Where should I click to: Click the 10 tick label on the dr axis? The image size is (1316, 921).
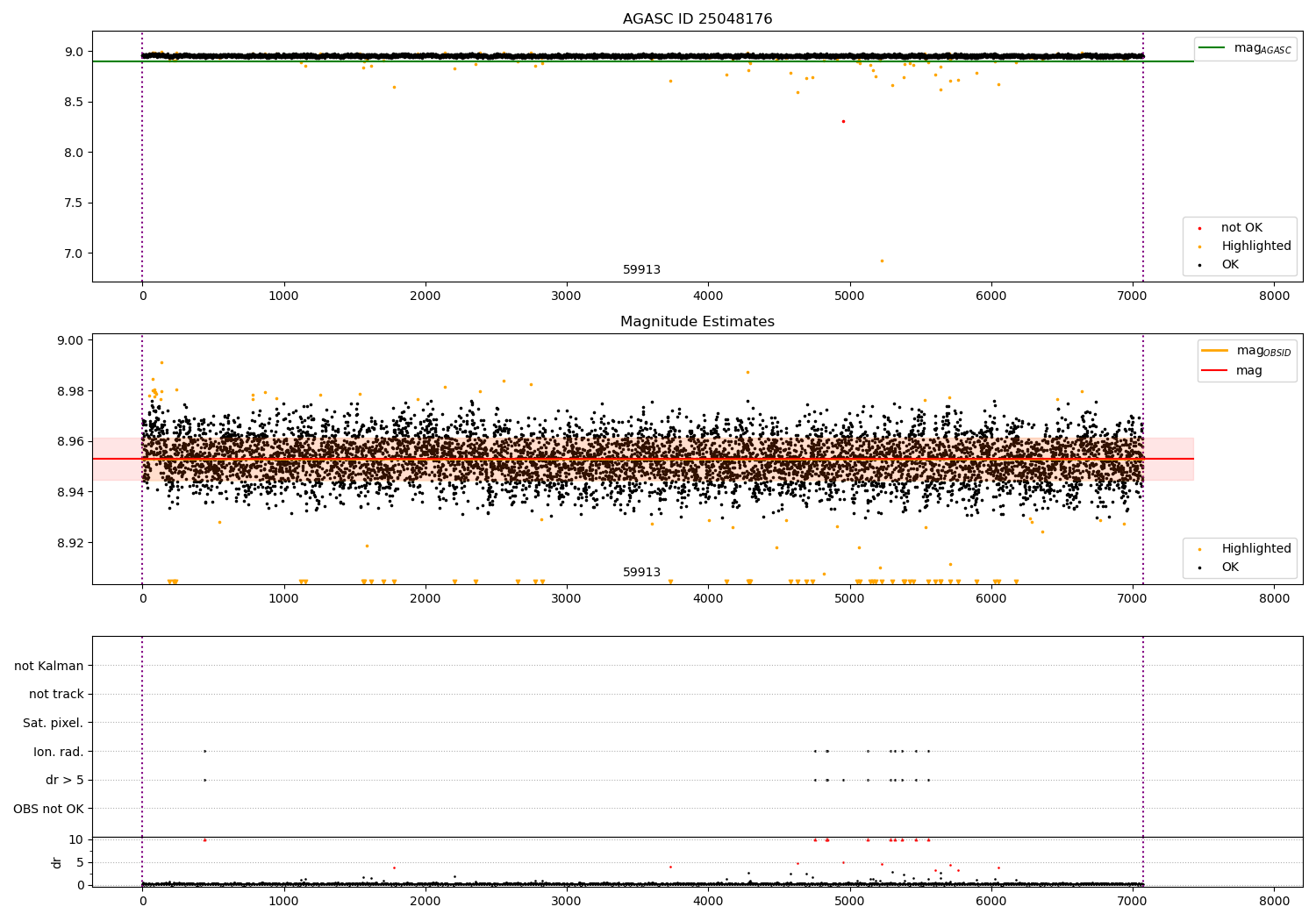point(76,839)
